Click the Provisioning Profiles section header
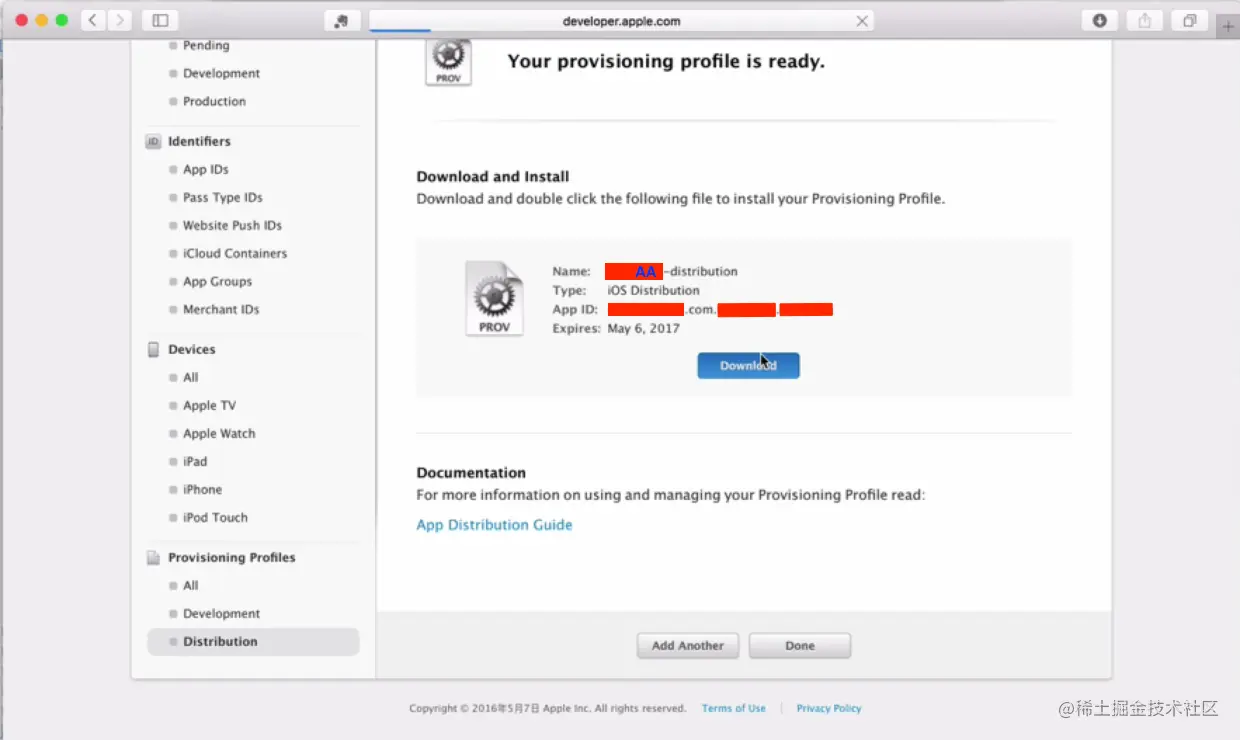1240x740 pixels. [232, 558]
